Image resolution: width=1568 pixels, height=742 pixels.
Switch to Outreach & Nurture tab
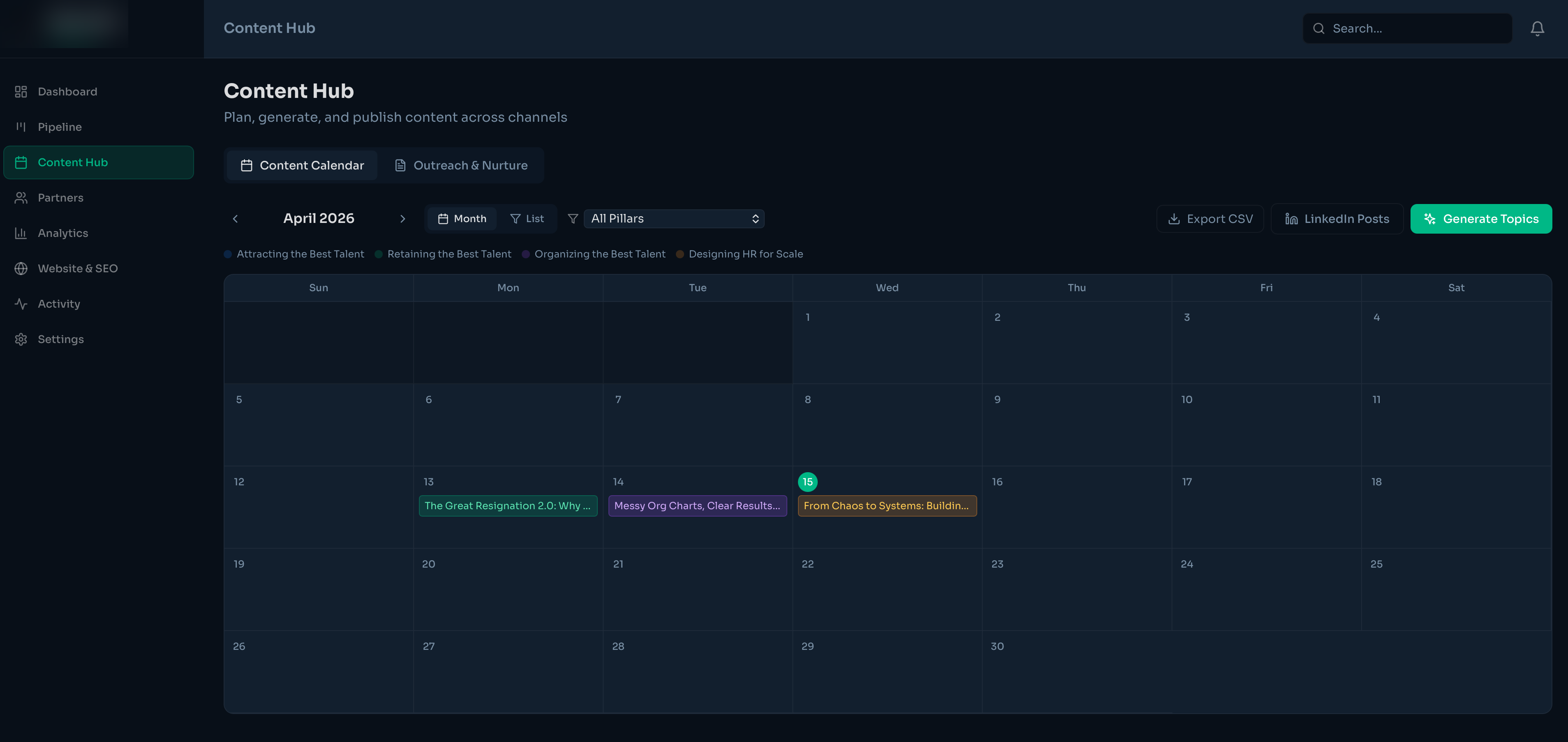click(x=461, y=166)
